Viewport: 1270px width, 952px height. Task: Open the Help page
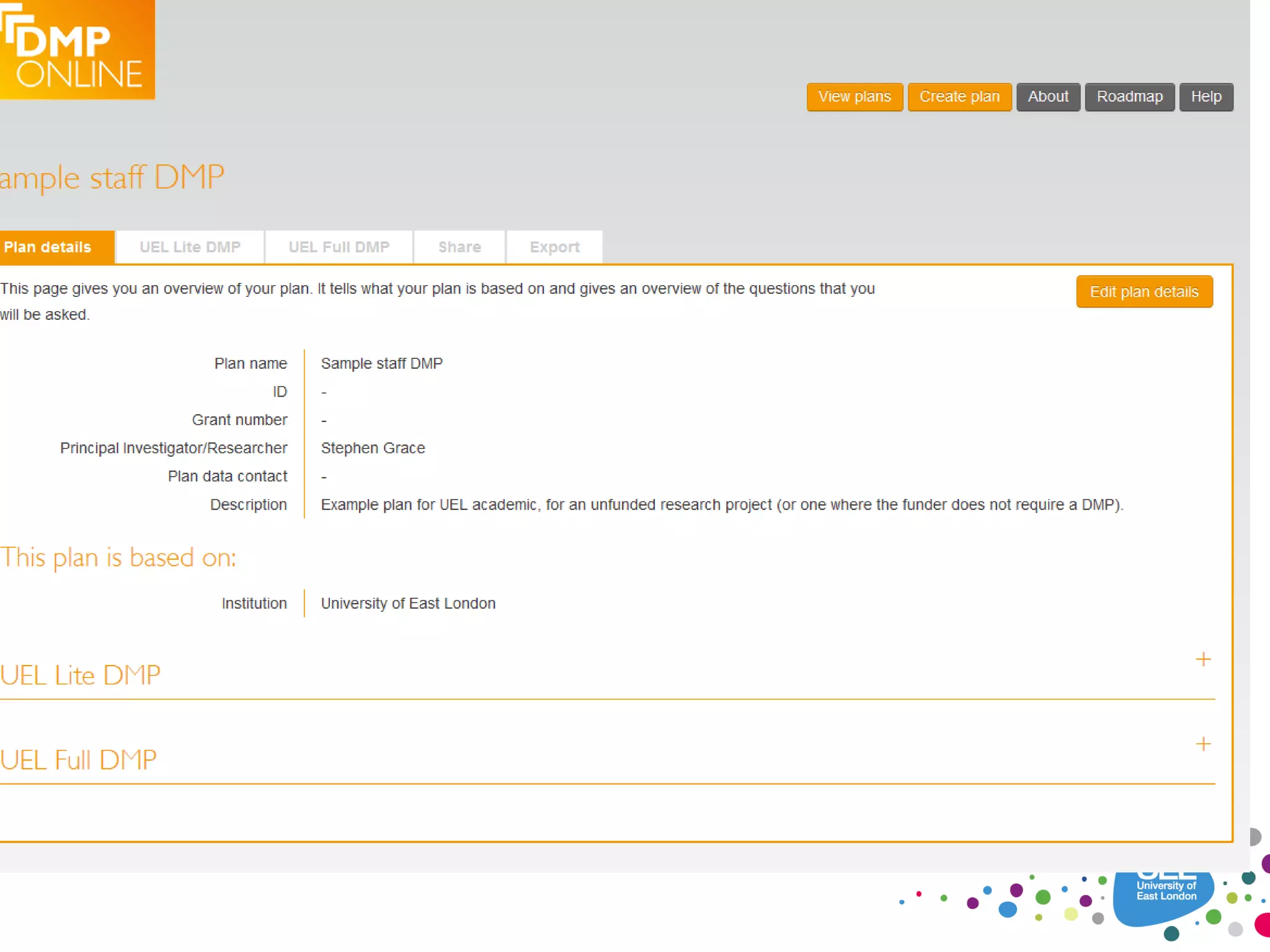tap(1206, 97)
